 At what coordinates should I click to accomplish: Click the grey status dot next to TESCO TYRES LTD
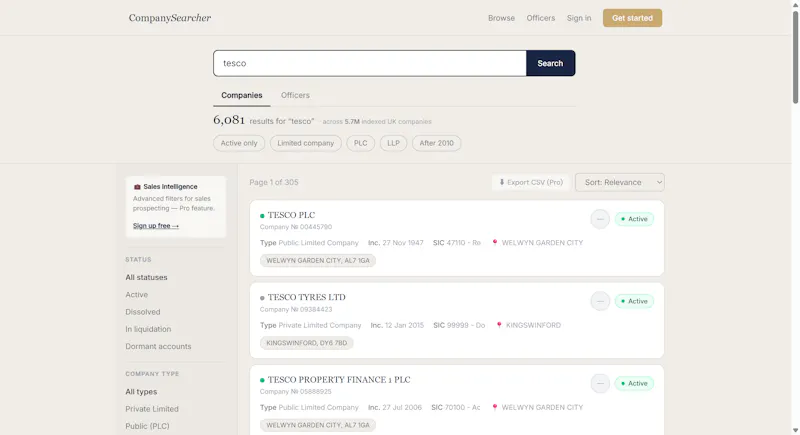coord(262,298)
